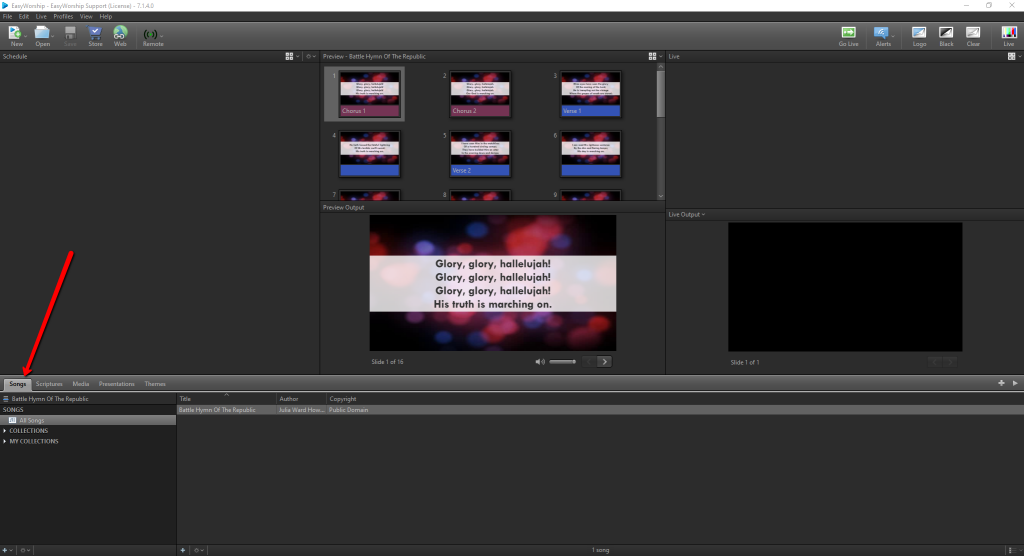The width and height of the screenshot is (1024, 556).
Task: Select the Verse 1 slide thumbnail
Action: [590, 94]
